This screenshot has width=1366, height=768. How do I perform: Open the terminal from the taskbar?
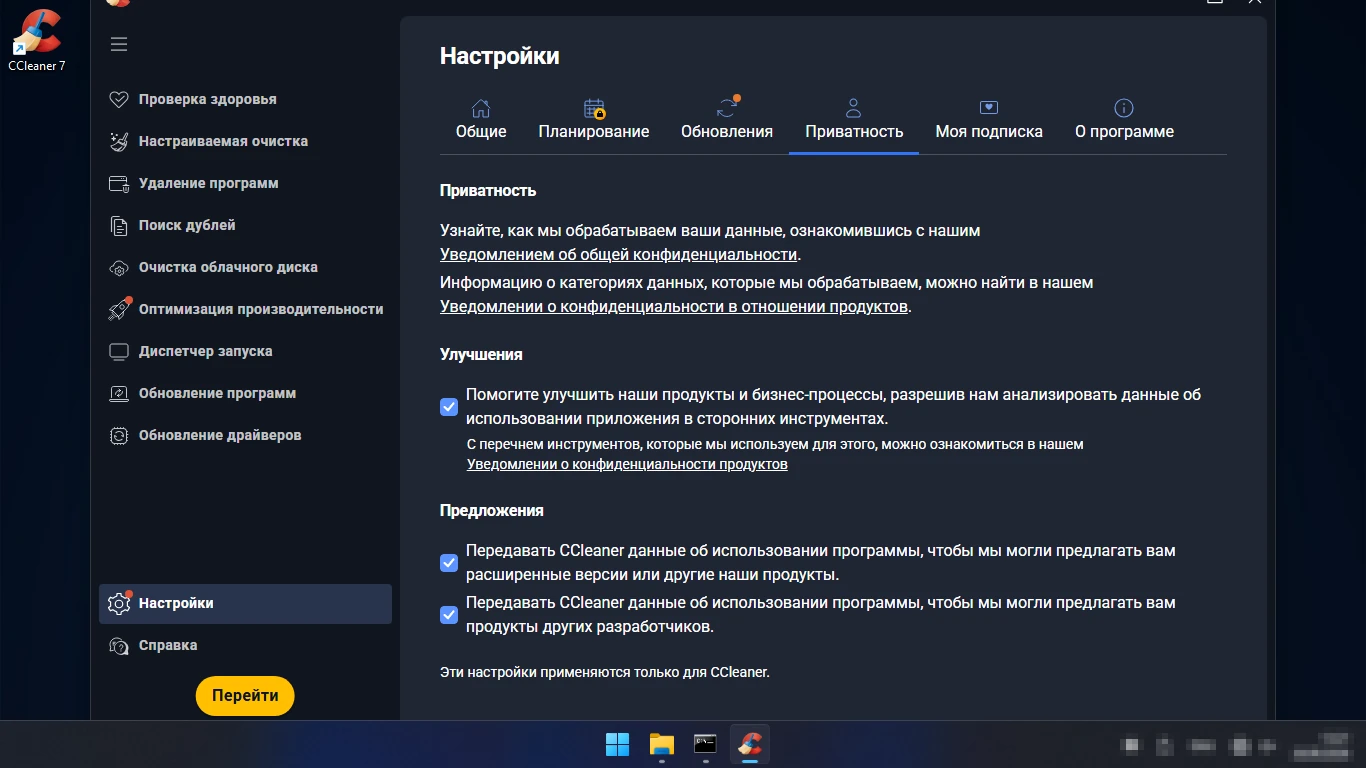coord(706,744)
